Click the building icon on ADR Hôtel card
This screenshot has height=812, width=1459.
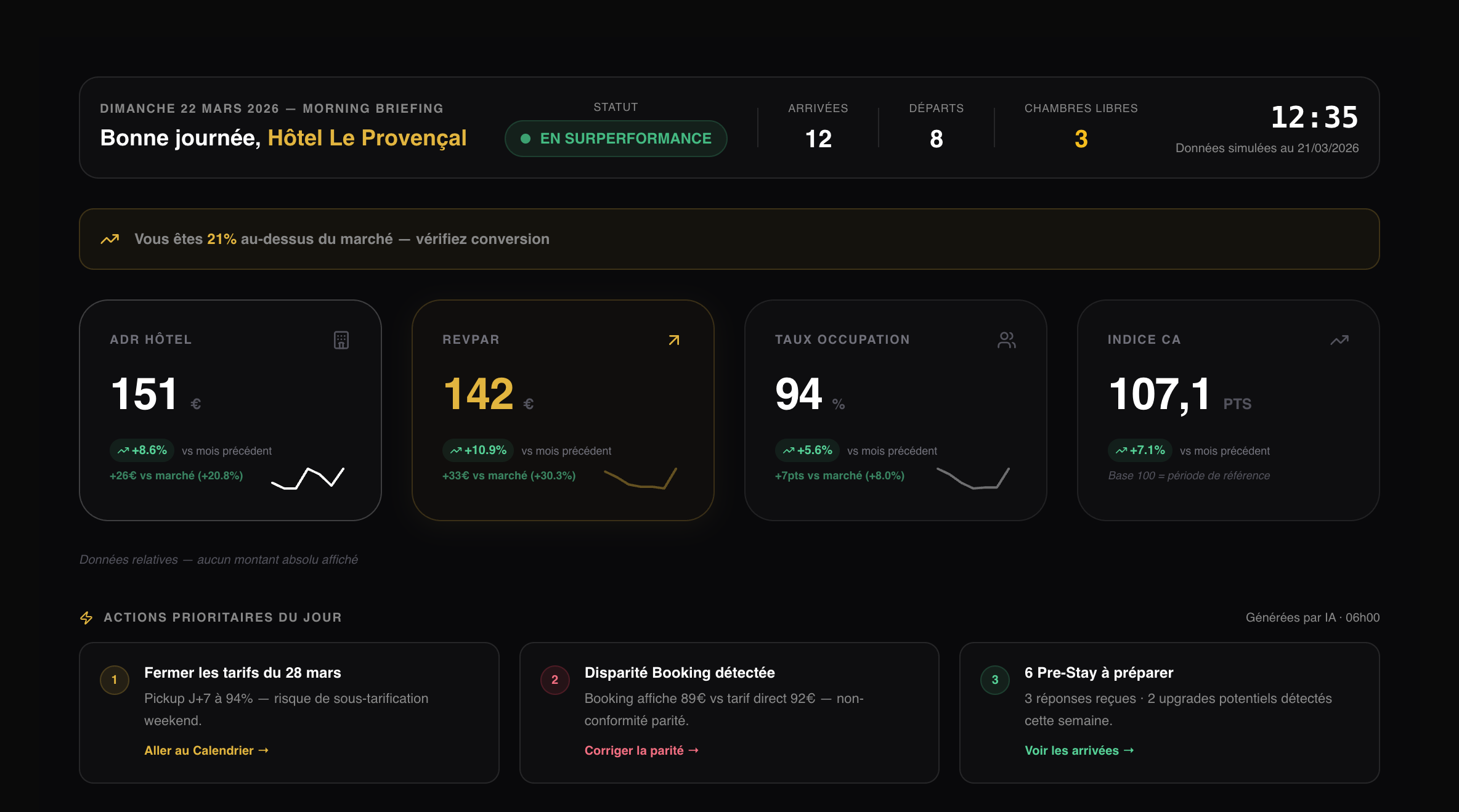click(341, 340)
